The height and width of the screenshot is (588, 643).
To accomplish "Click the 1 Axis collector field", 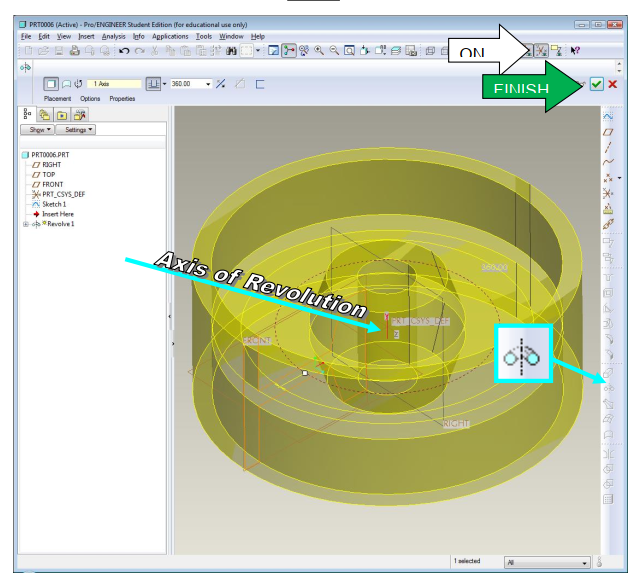I will 113,84.
